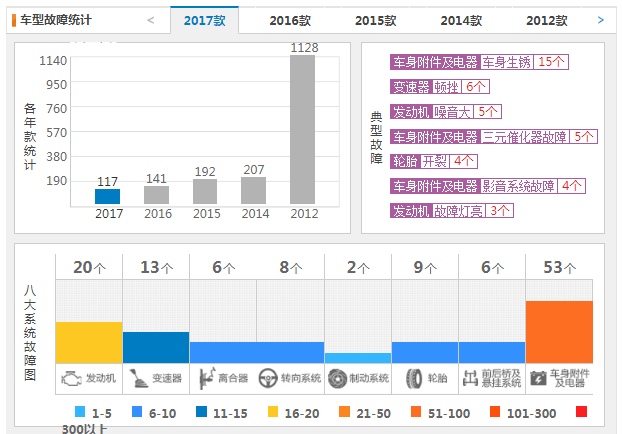Click the light blue brake system bar
The image size is (622, 434).
(358, 358)
